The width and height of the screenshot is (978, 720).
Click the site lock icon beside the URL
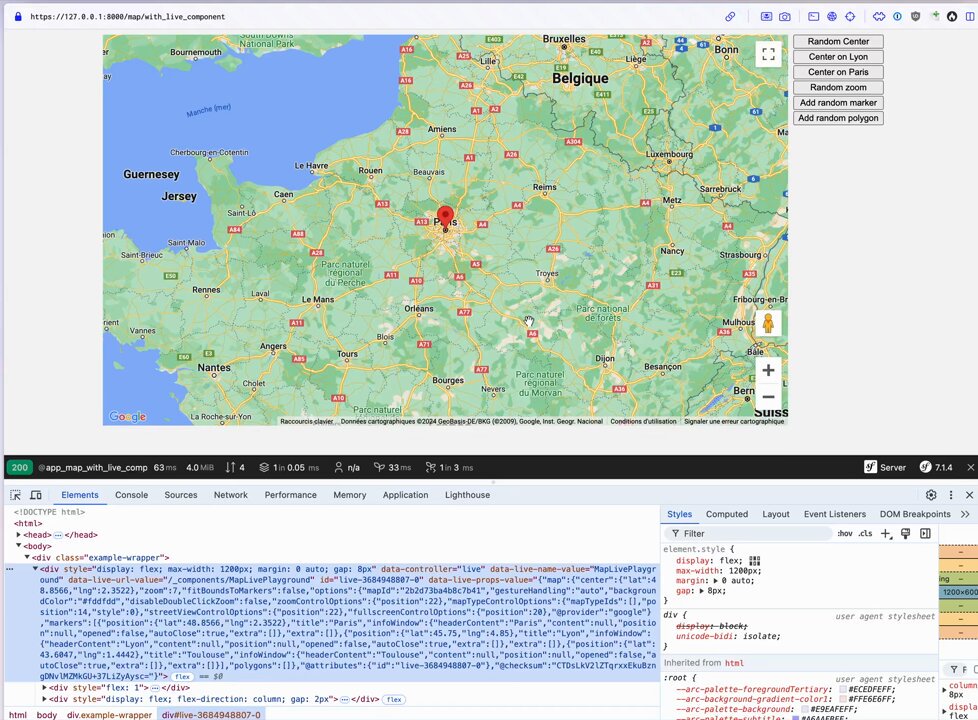tap(17, 17)
